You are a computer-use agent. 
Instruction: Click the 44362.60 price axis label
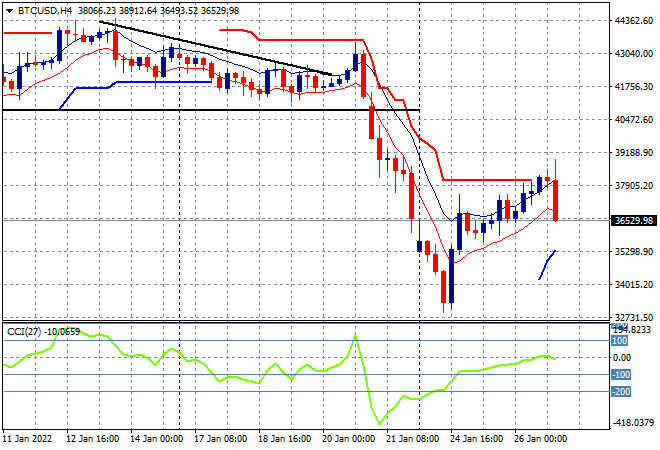pyautogui.click(x=634, y=20)
